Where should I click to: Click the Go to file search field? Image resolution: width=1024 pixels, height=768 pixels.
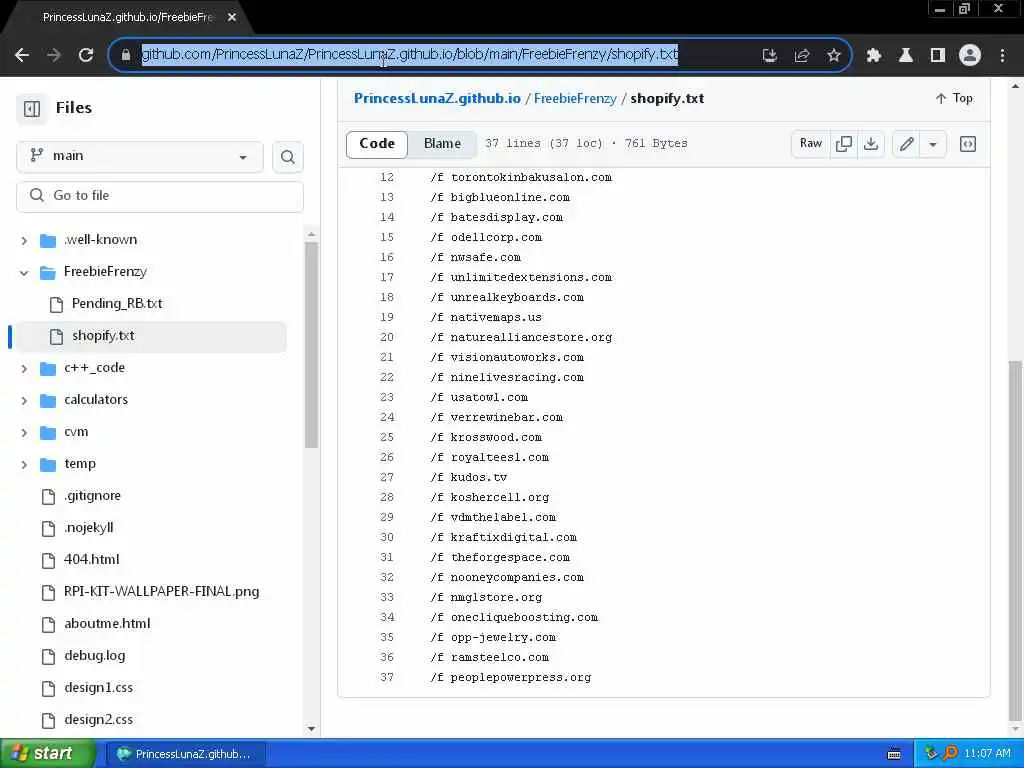point(160,196)
